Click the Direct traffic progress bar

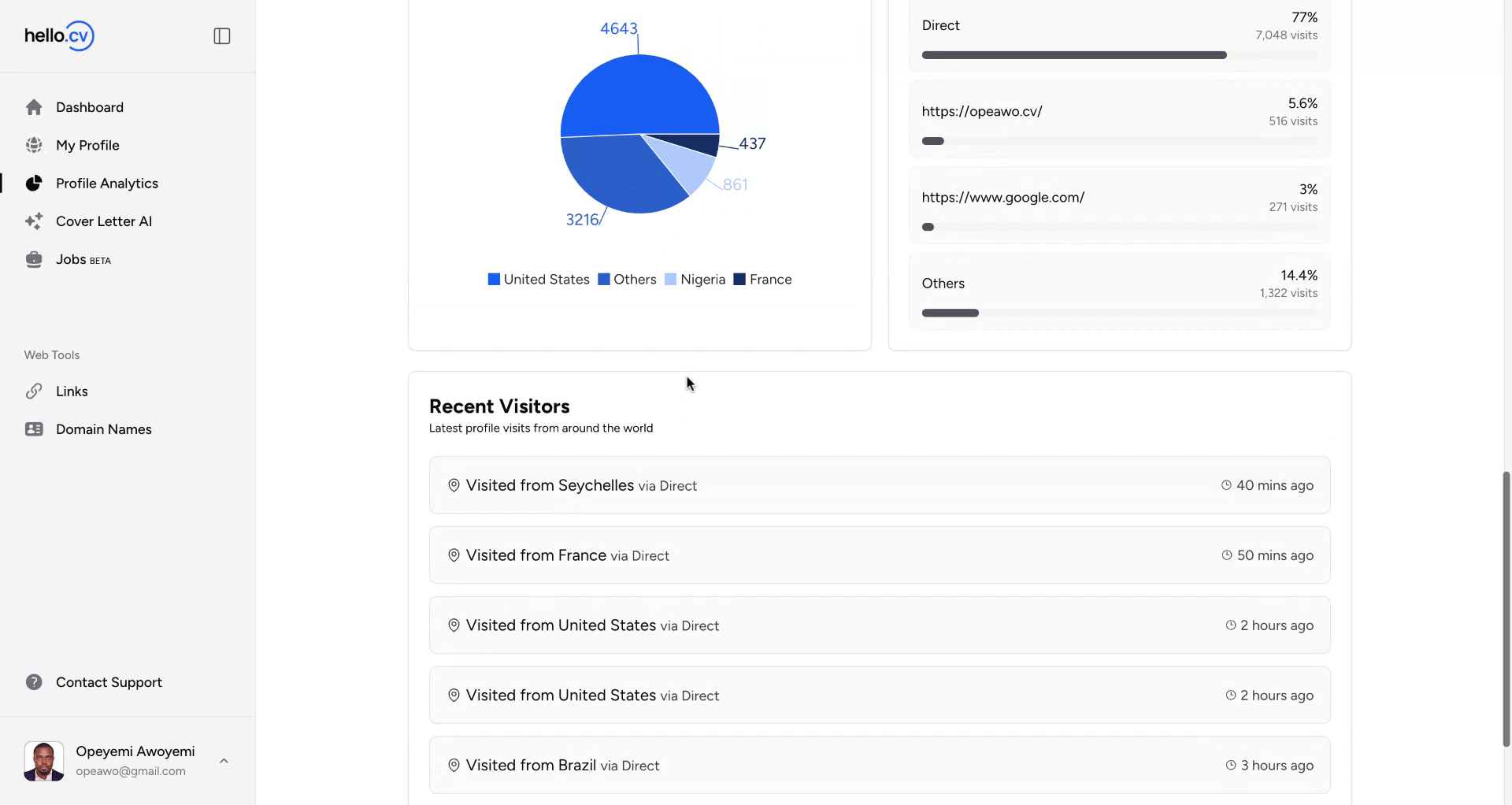[x=1074, y=55]
